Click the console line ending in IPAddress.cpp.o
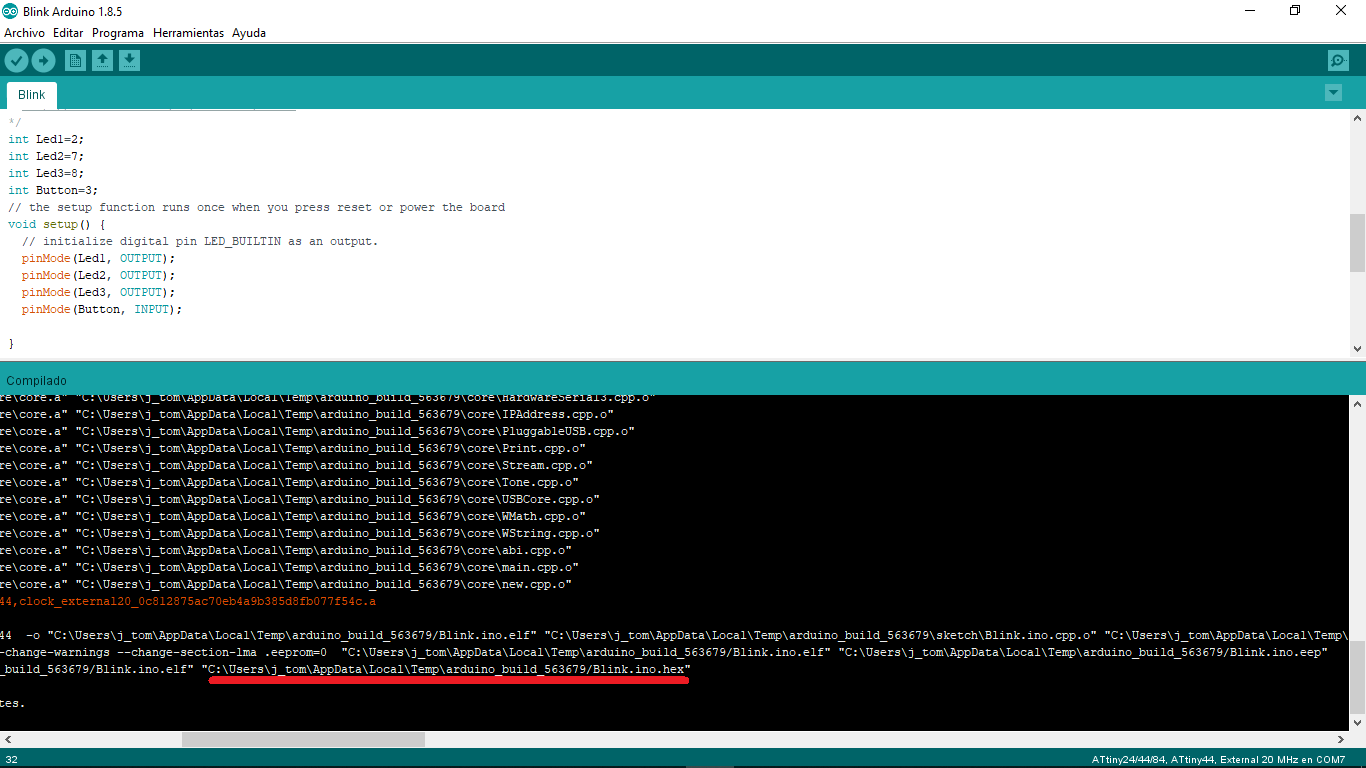This screenshot has height=768, width=1366. [307, 415]
